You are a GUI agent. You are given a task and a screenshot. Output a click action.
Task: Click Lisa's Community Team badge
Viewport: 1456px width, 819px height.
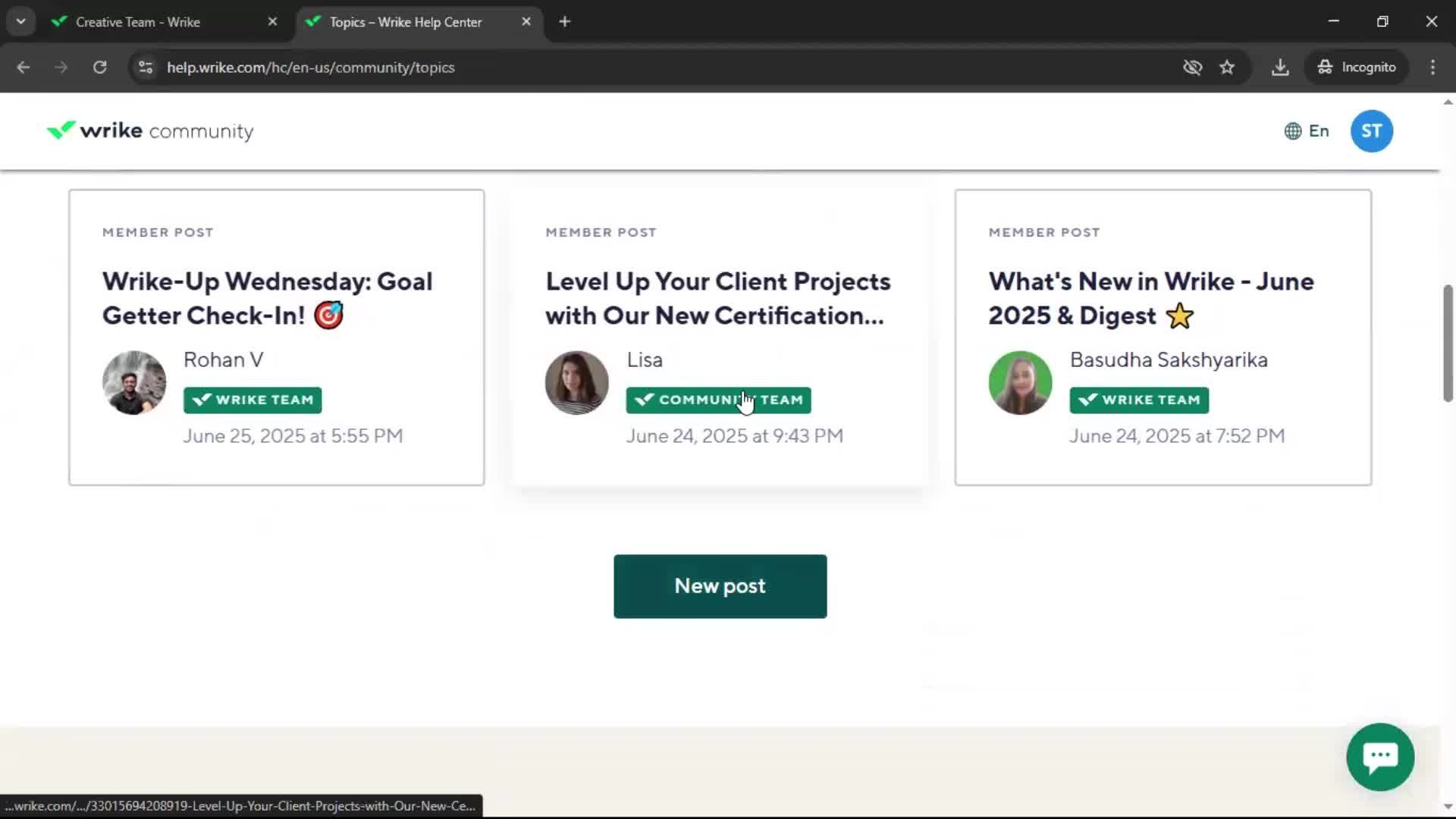(x=718, y=400)
